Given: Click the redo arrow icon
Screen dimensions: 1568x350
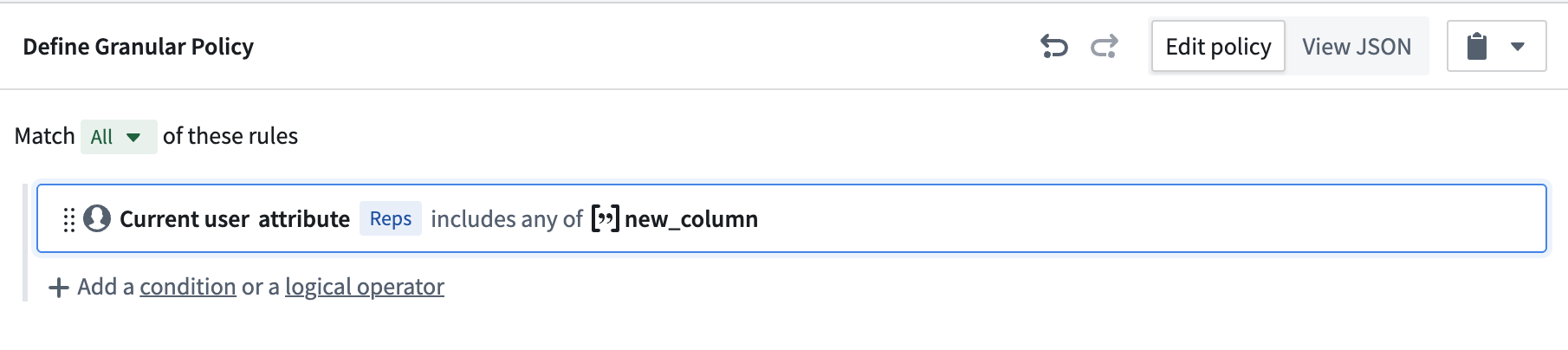Looking at the screenshot, I should coord(1104,46).
